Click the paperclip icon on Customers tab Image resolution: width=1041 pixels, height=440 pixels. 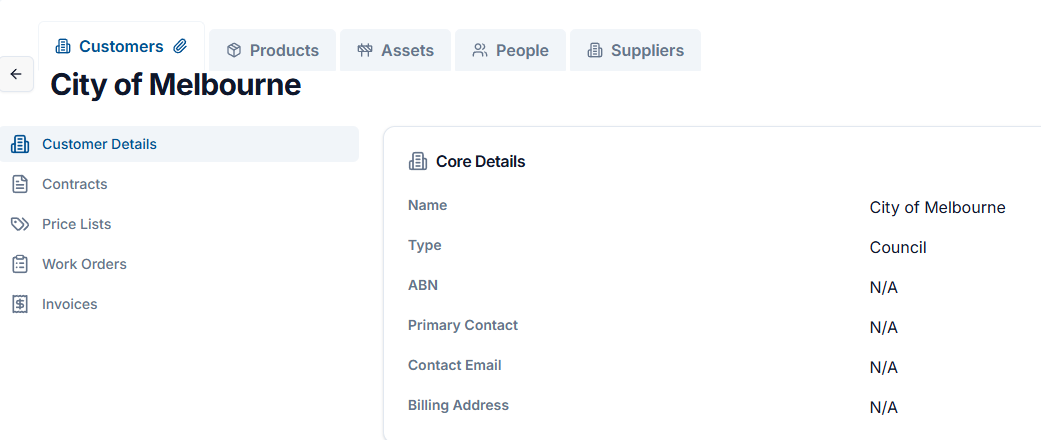[180, 46]
